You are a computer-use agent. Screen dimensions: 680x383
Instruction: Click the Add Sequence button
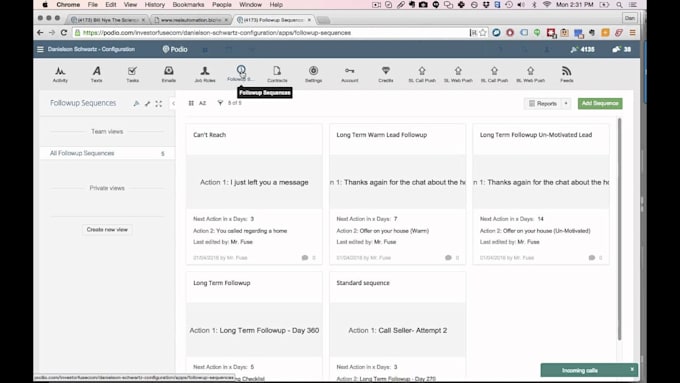(600, 103)
